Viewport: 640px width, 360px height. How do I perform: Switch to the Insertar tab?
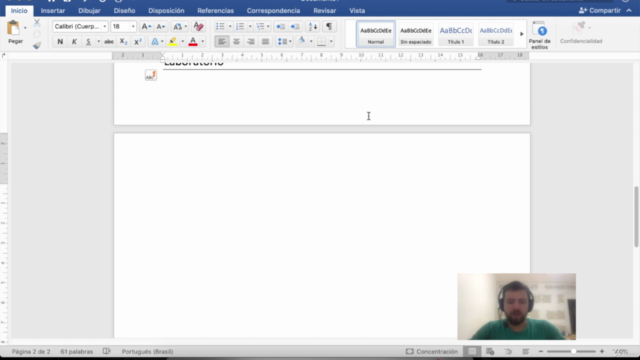coord(53,11)
